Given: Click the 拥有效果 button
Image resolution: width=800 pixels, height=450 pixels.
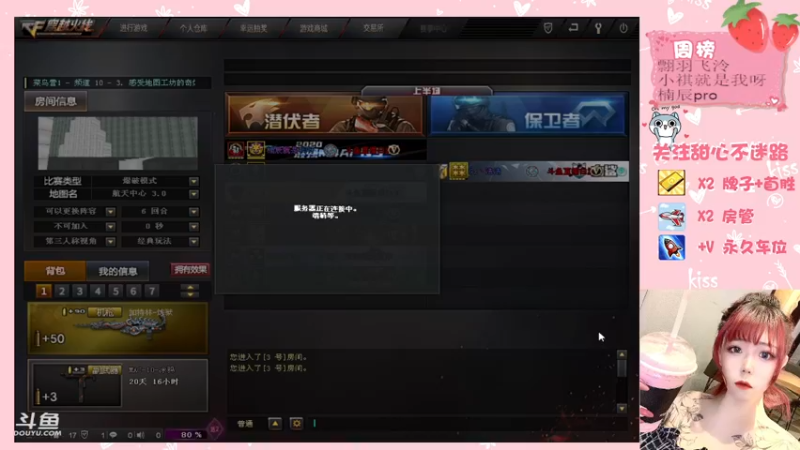Looking at the screenshot, I should (x=190, y=270).
